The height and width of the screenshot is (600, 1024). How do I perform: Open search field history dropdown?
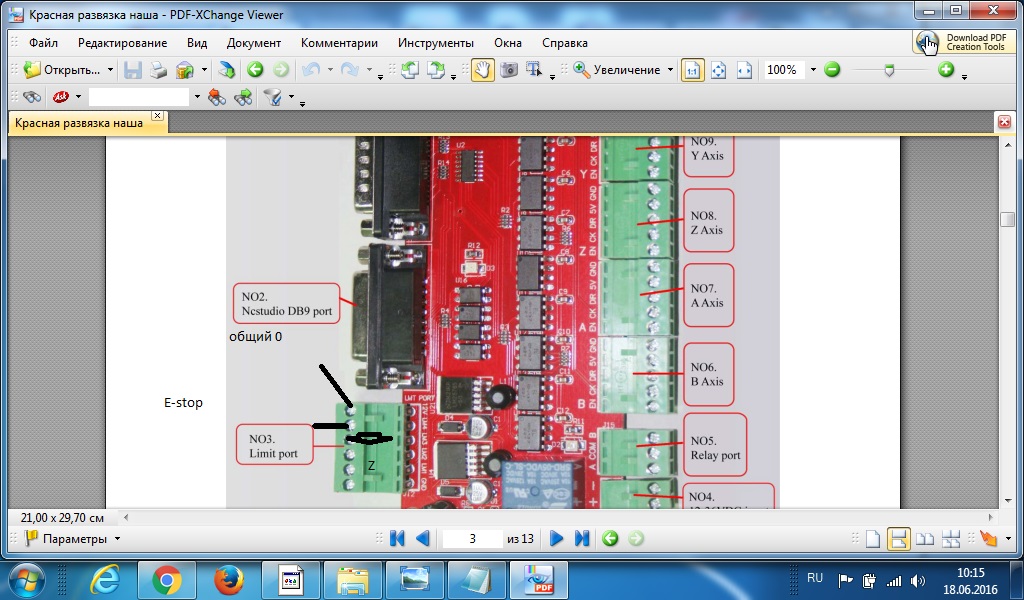click(197, 97)
